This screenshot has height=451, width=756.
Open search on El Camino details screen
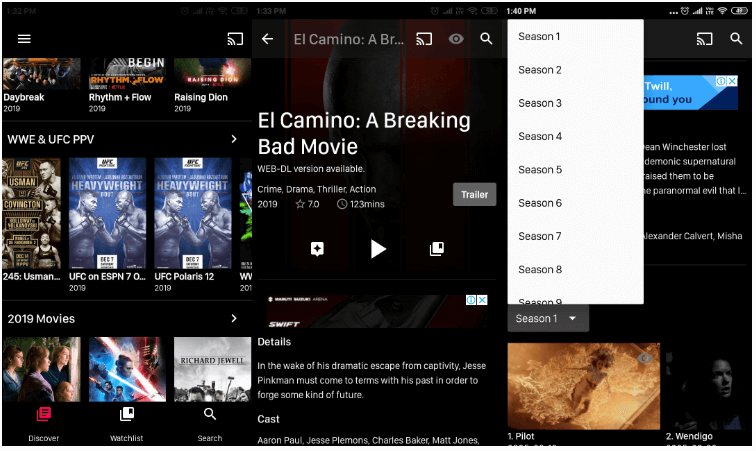[x=486, y=39]
